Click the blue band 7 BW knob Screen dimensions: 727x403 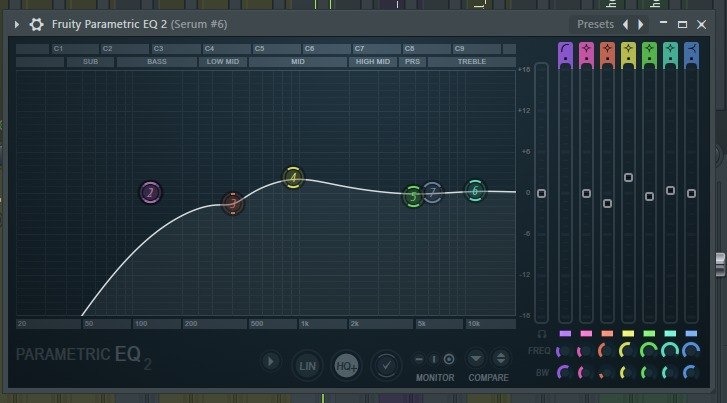(691, 372)
